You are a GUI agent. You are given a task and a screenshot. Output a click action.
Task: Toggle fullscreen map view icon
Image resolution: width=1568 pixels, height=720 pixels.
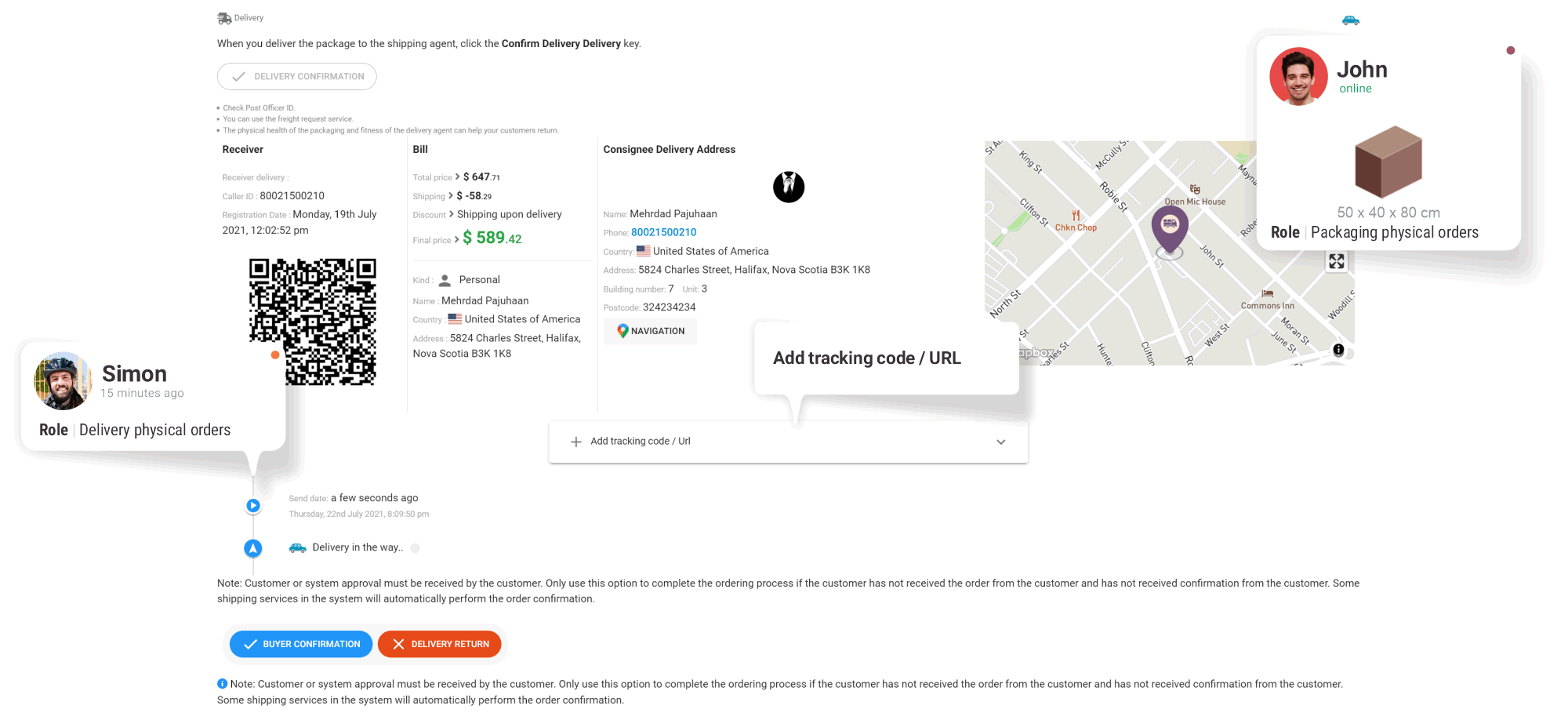click(1337, 261)
